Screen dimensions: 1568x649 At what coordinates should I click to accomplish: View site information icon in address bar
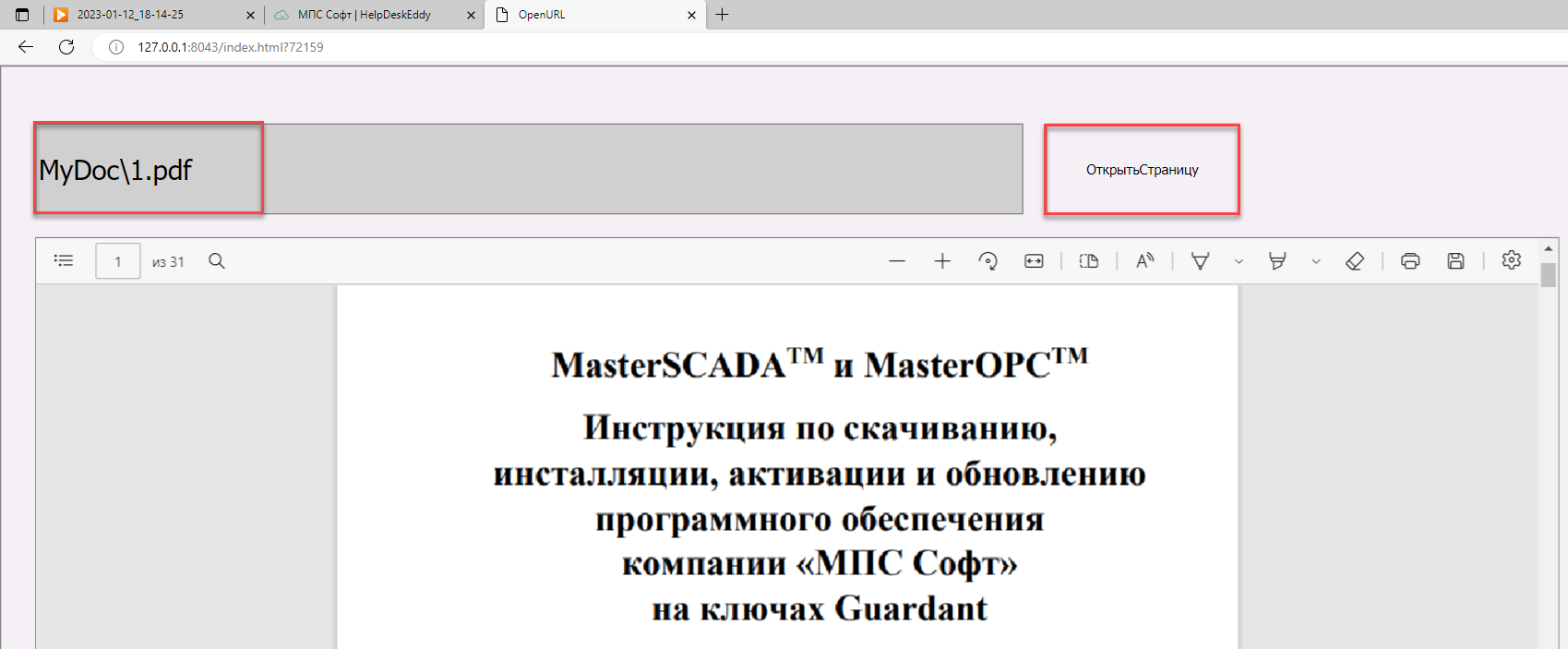coord(116,47)
